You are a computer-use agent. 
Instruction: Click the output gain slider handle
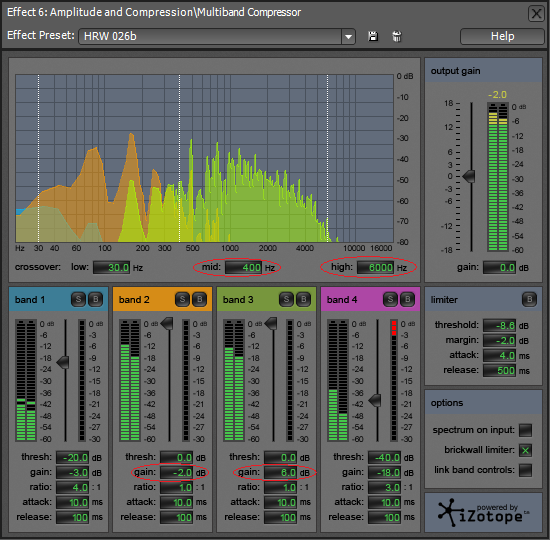point(469,176)
